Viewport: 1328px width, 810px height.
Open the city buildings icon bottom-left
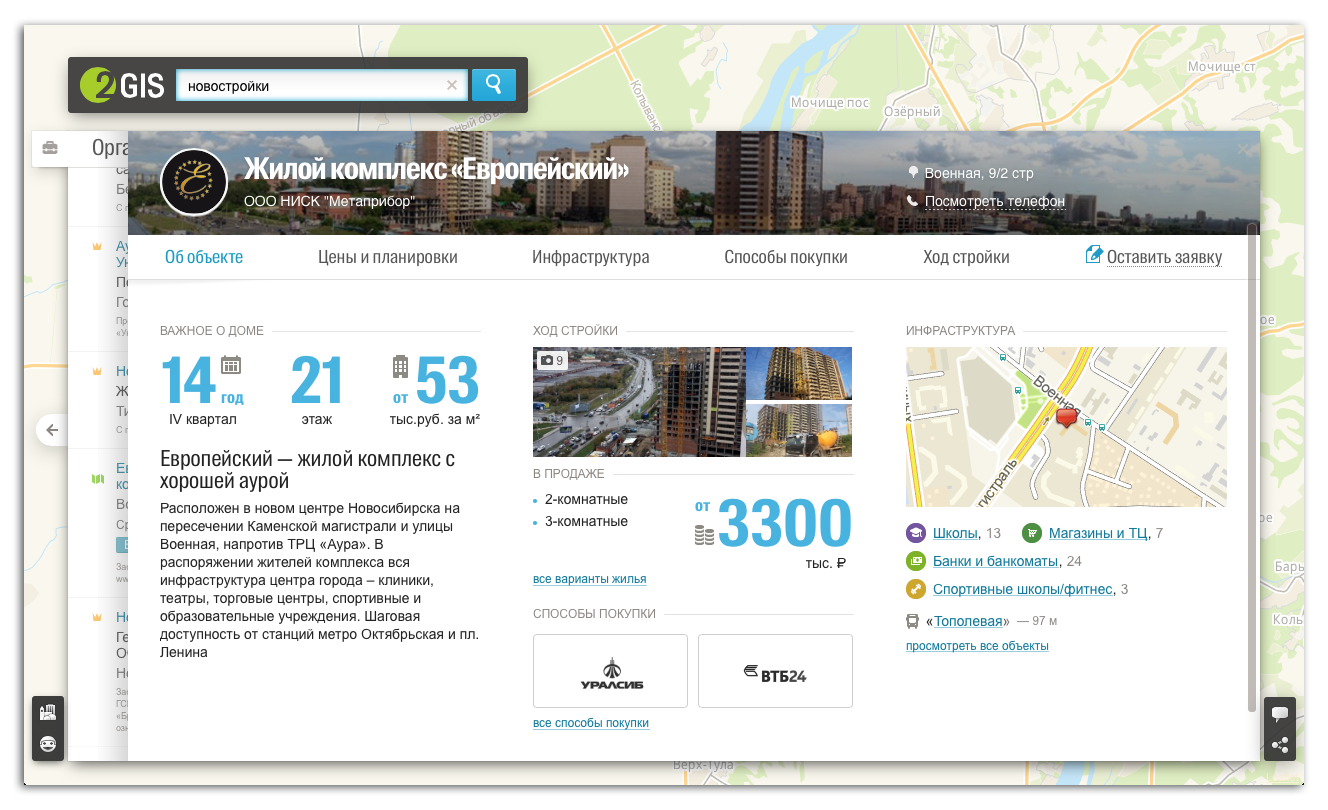48,712
